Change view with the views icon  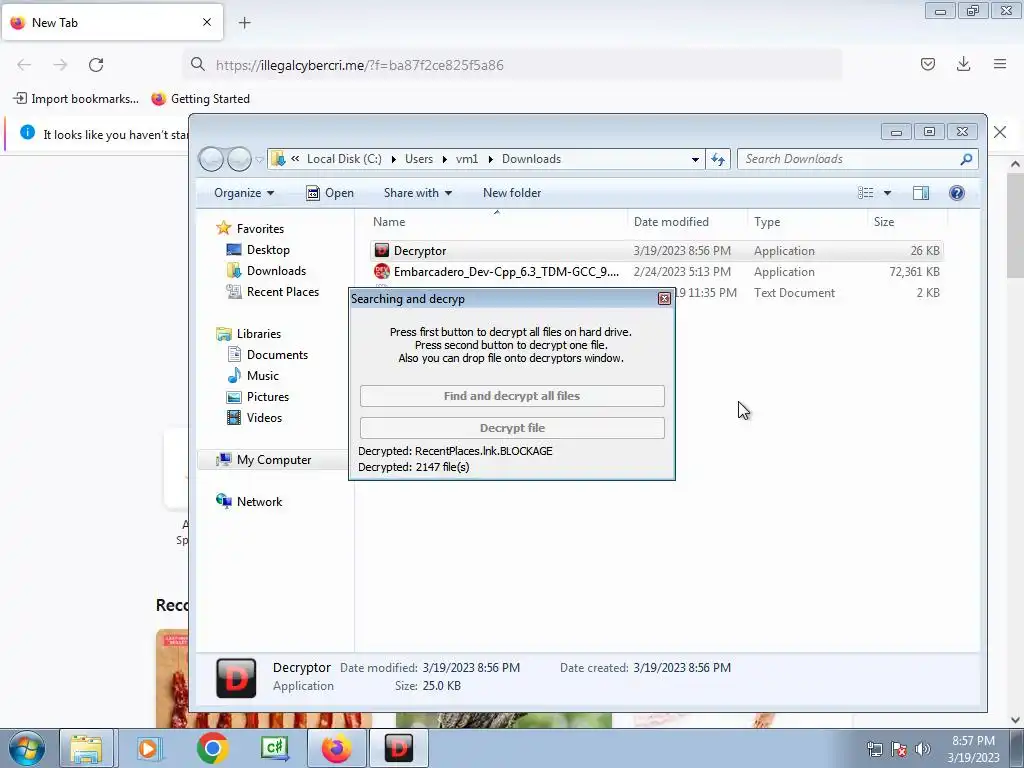866,193
